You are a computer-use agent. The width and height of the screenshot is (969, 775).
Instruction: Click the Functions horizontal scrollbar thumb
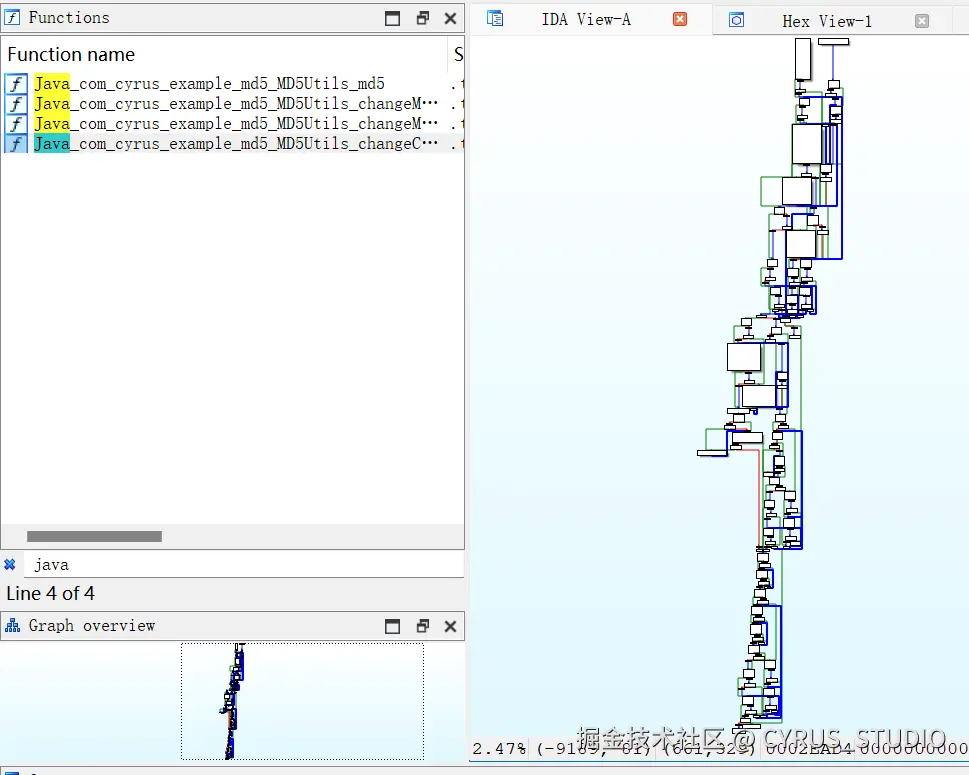coord(95,536)
